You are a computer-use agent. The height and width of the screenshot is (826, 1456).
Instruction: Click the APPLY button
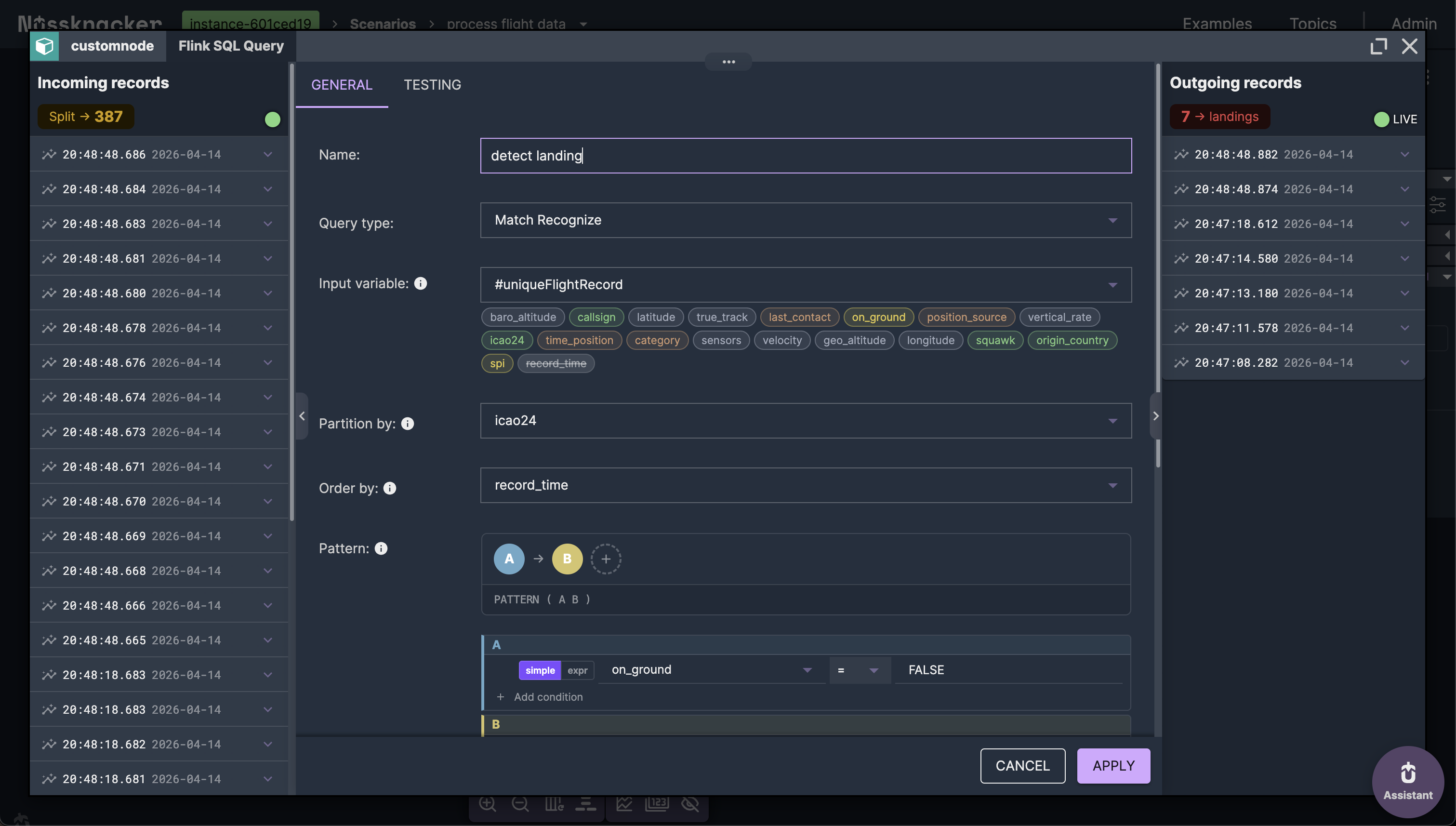[x=1113, y=765]
